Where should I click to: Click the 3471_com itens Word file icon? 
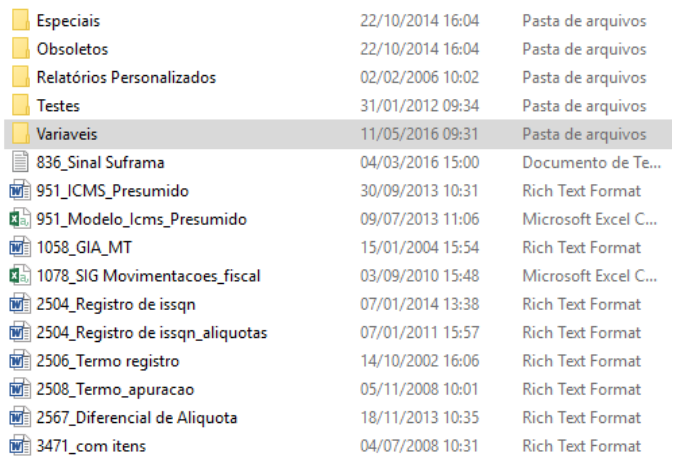(x=20, y=445)
